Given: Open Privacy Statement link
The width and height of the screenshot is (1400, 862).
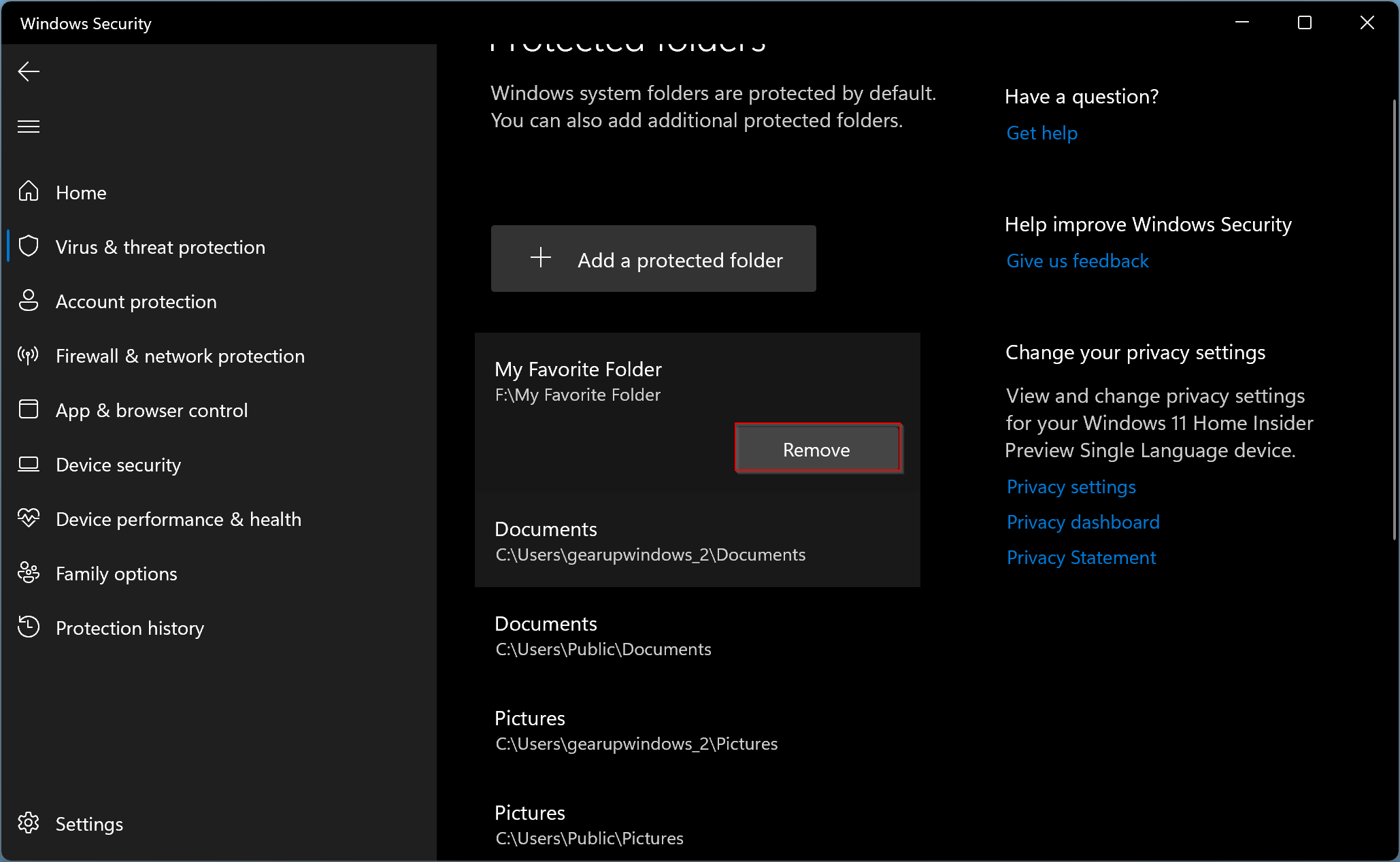Looking at the screenshot, I should coord(1081,558).
